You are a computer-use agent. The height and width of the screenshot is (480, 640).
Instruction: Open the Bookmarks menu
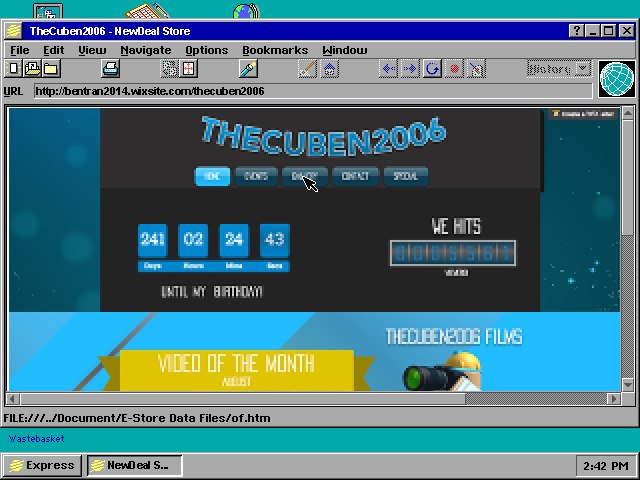tap(274, 50)
